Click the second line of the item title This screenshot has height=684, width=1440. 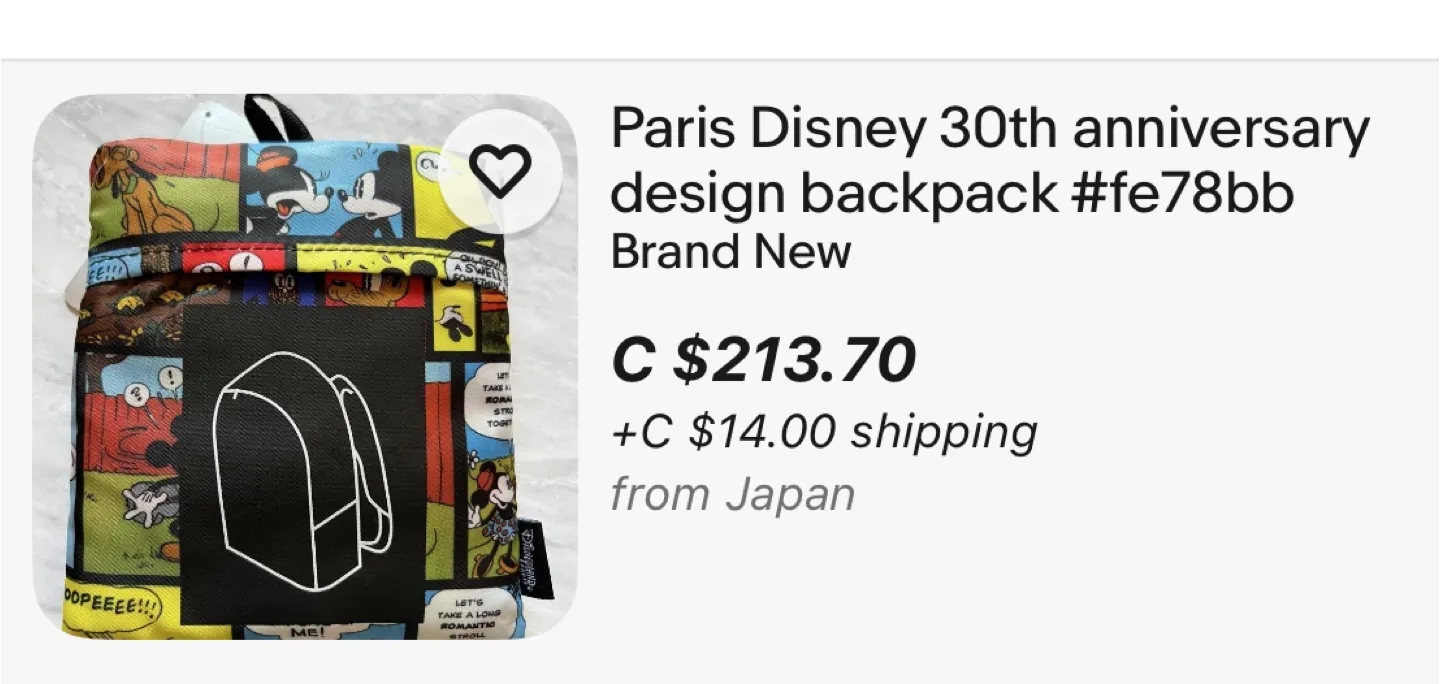click(955, 192)
